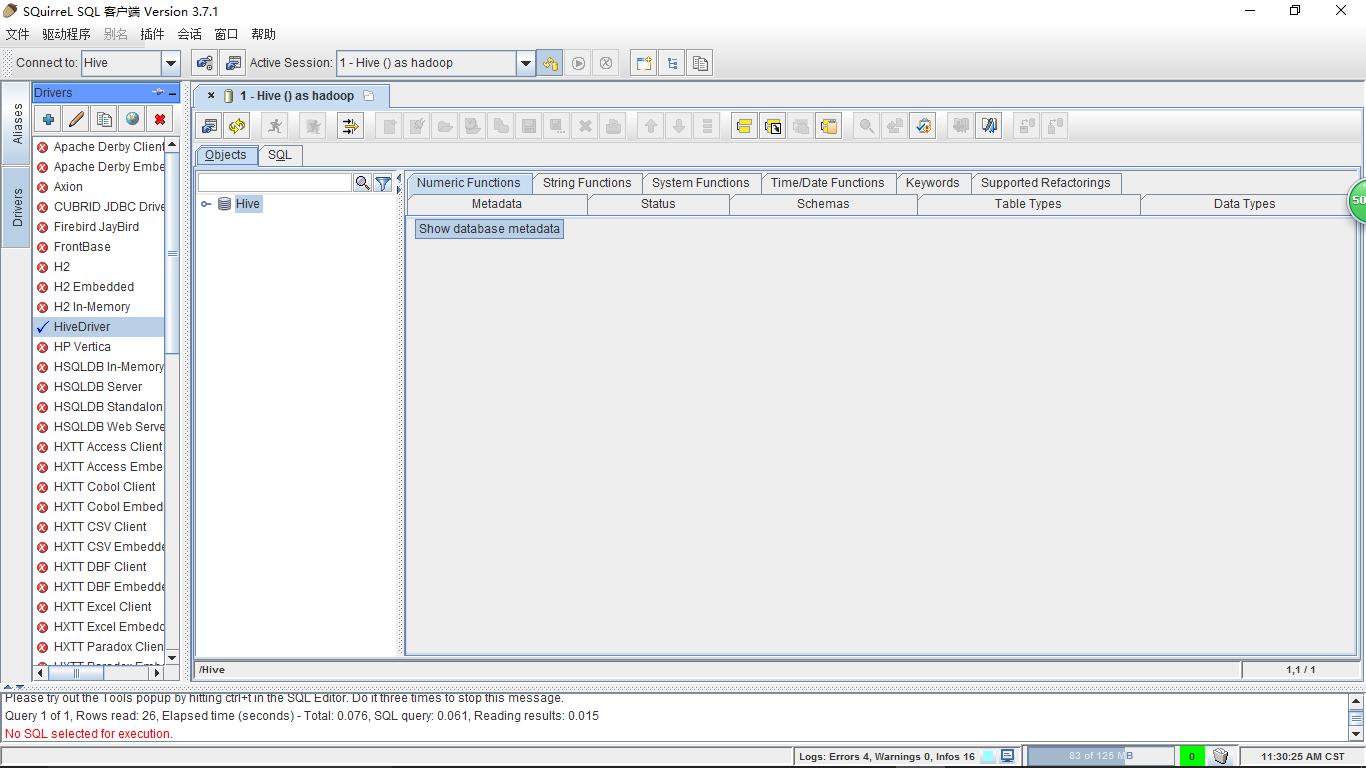
Task: Click the pencil Modify Driver icon
Action: pos(76,120)
